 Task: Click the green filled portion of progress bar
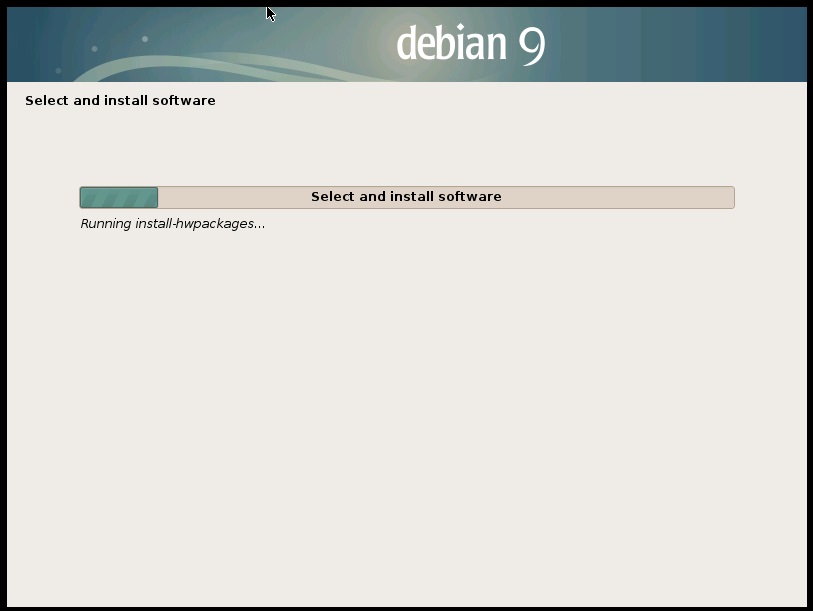pyautogui.click(x=118, y=197)
